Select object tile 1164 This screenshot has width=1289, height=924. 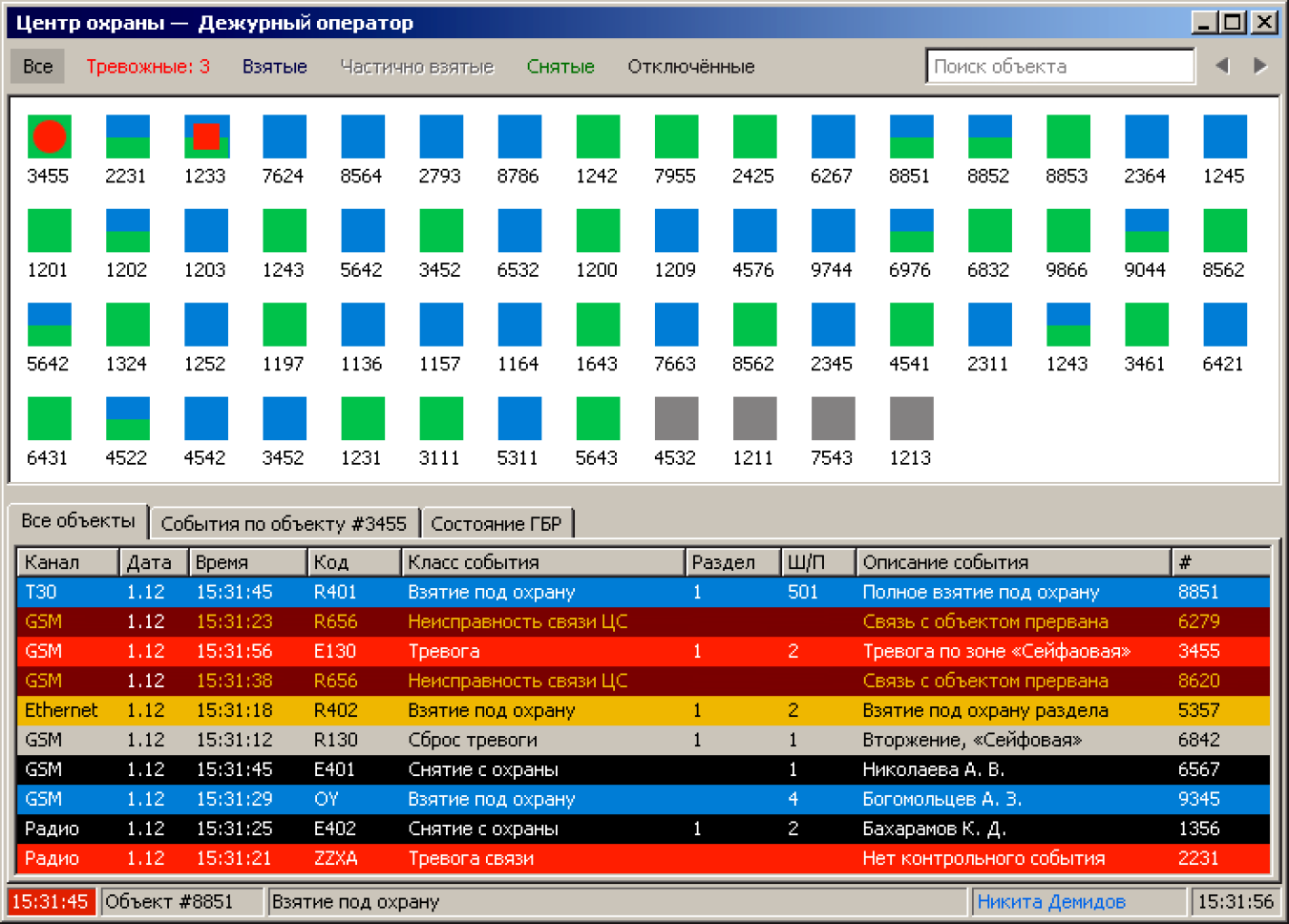coord(519,325)
